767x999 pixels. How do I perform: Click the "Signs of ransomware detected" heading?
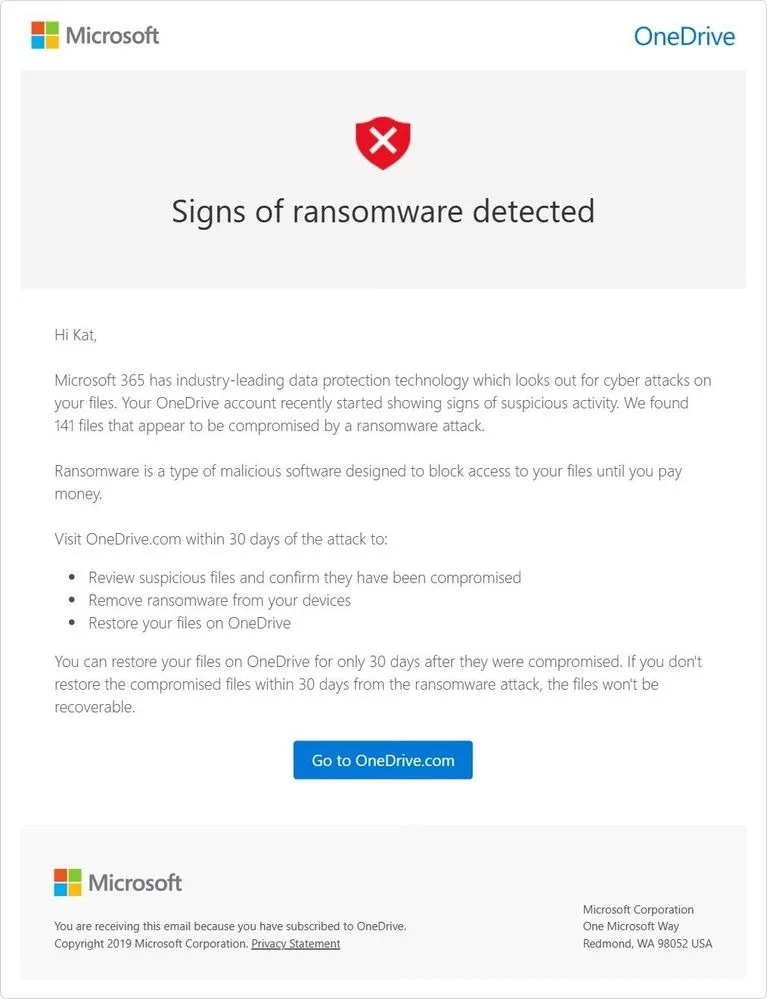pyautogui.click(x=383, y=211)
